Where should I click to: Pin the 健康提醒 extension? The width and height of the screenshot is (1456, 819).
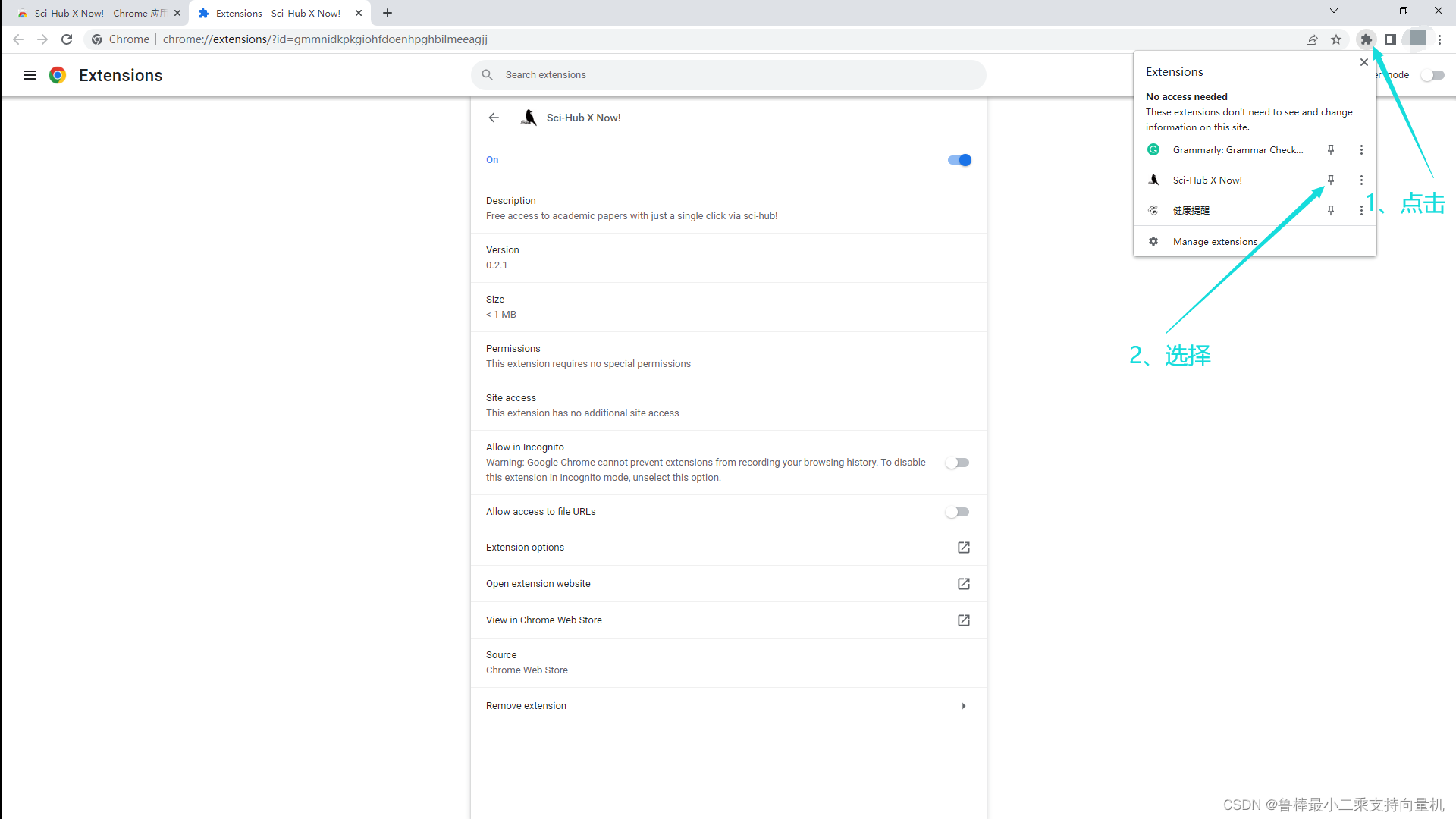click(x=1331, y=211)
